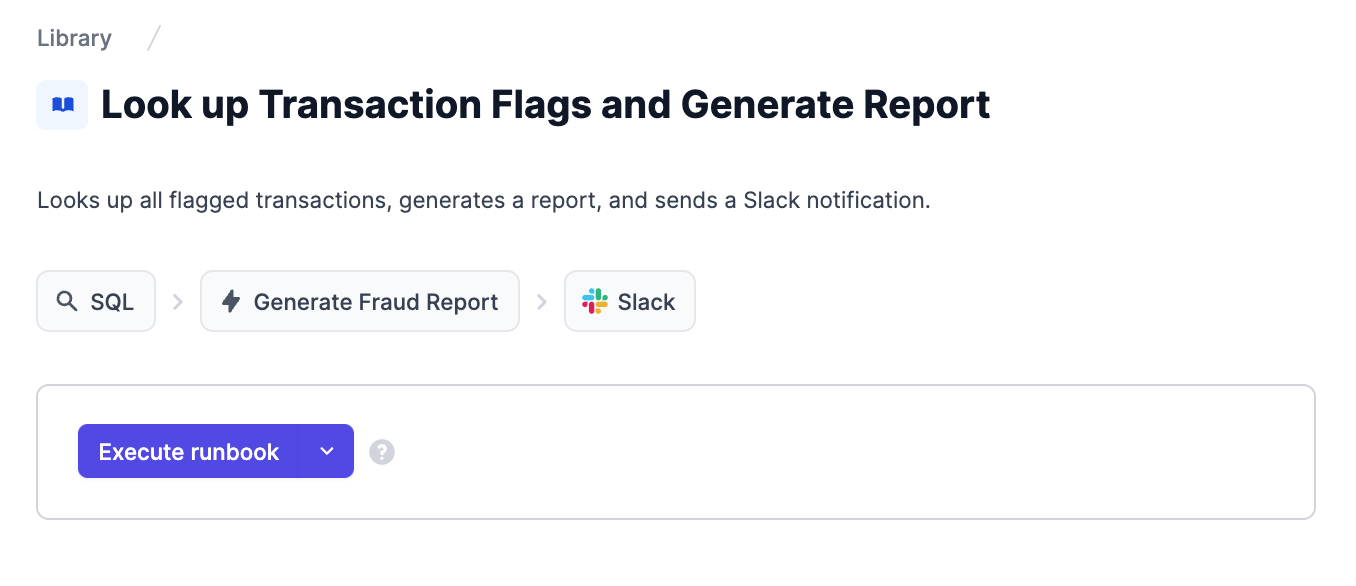Select the Generate Fraud Report step text
Image resolution: width=1356 pixels, height=586 pixels.
pyautogui.click(x=376, y=302)
